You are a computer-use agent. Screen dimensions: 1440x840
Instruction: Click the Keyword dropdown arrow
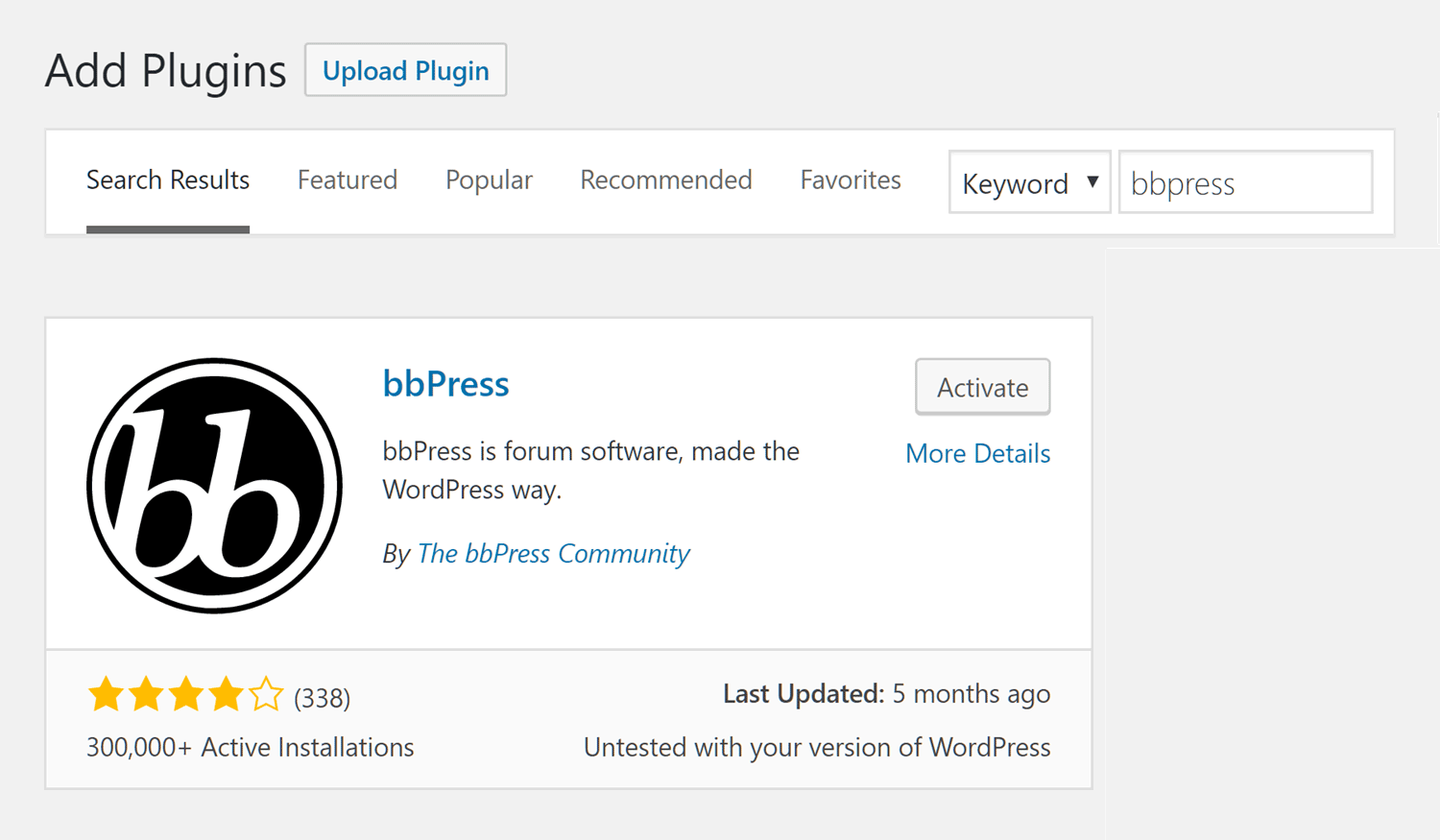[x=1092, y=182]
